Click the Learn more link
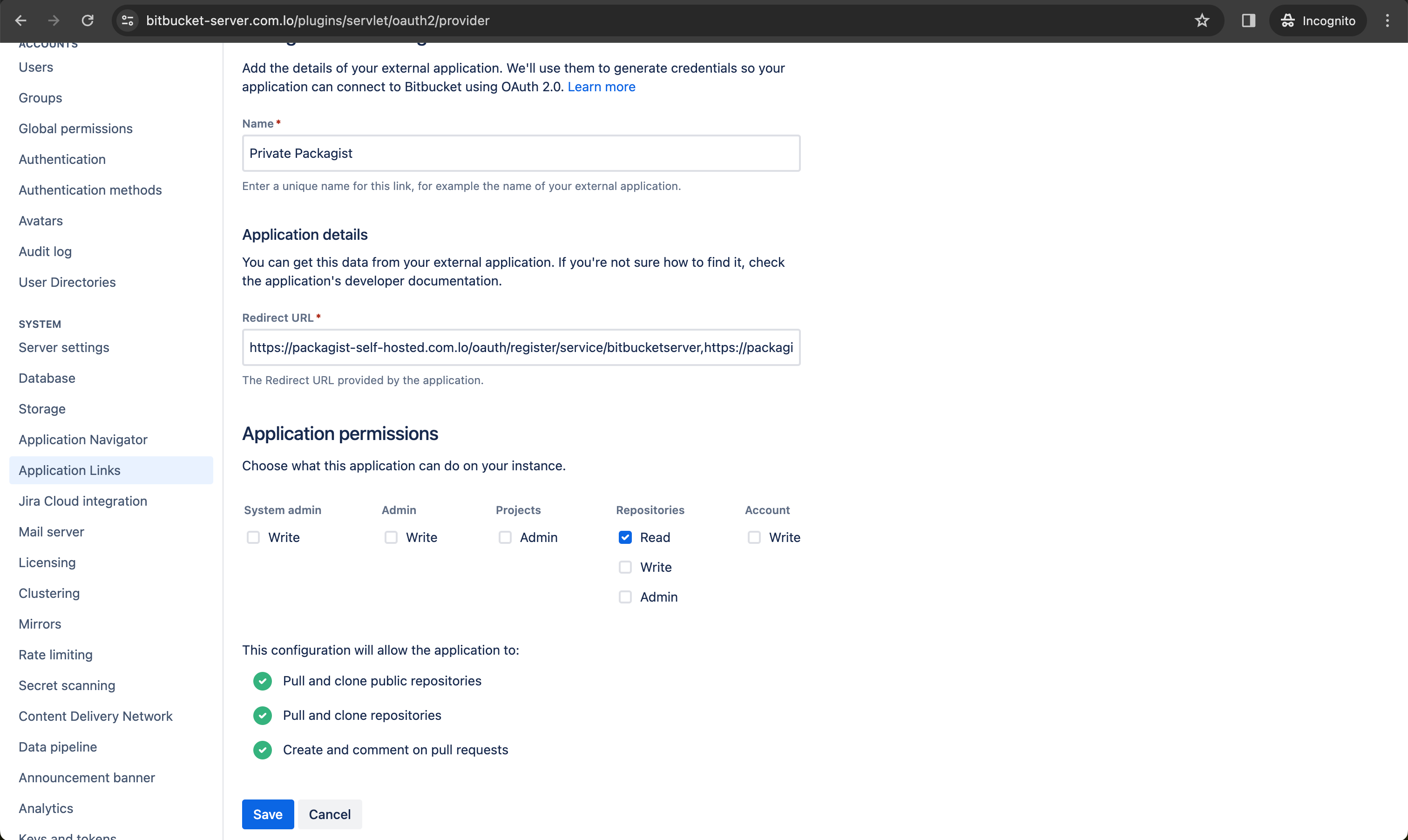The image size is (1408, 840). 600,86
